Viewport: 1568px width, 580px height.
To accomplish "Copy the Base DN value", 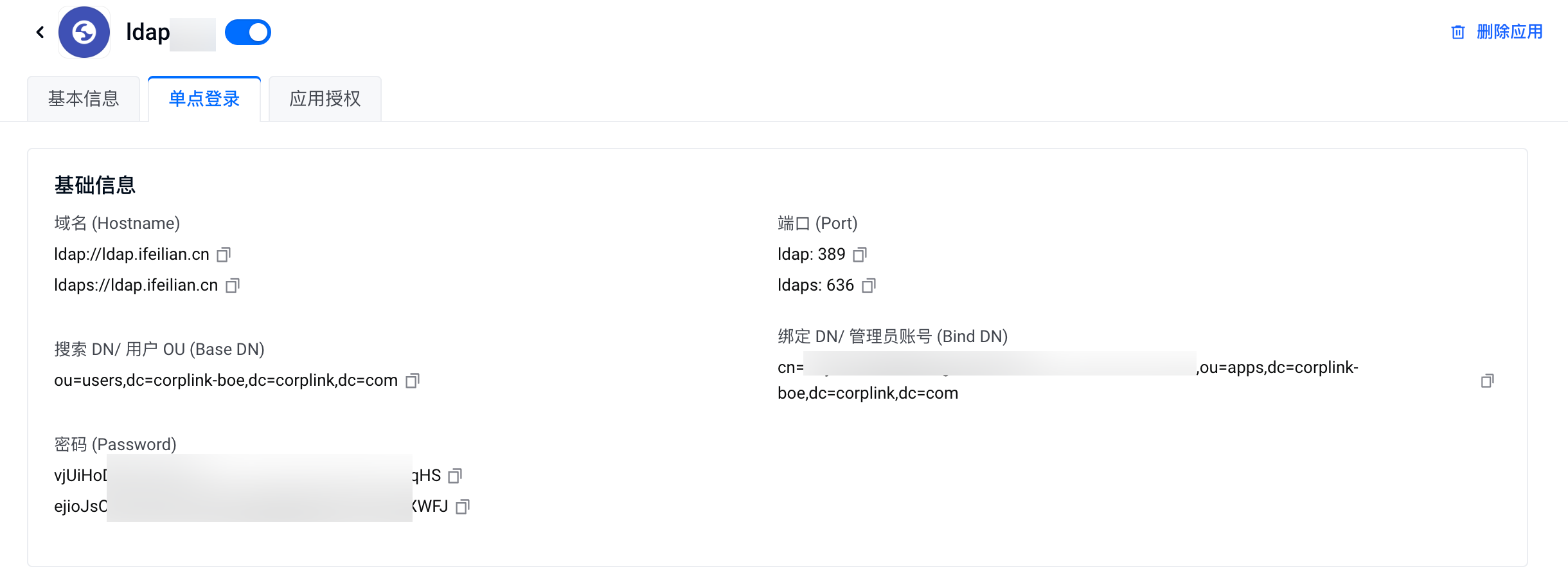I will point(413,381).
